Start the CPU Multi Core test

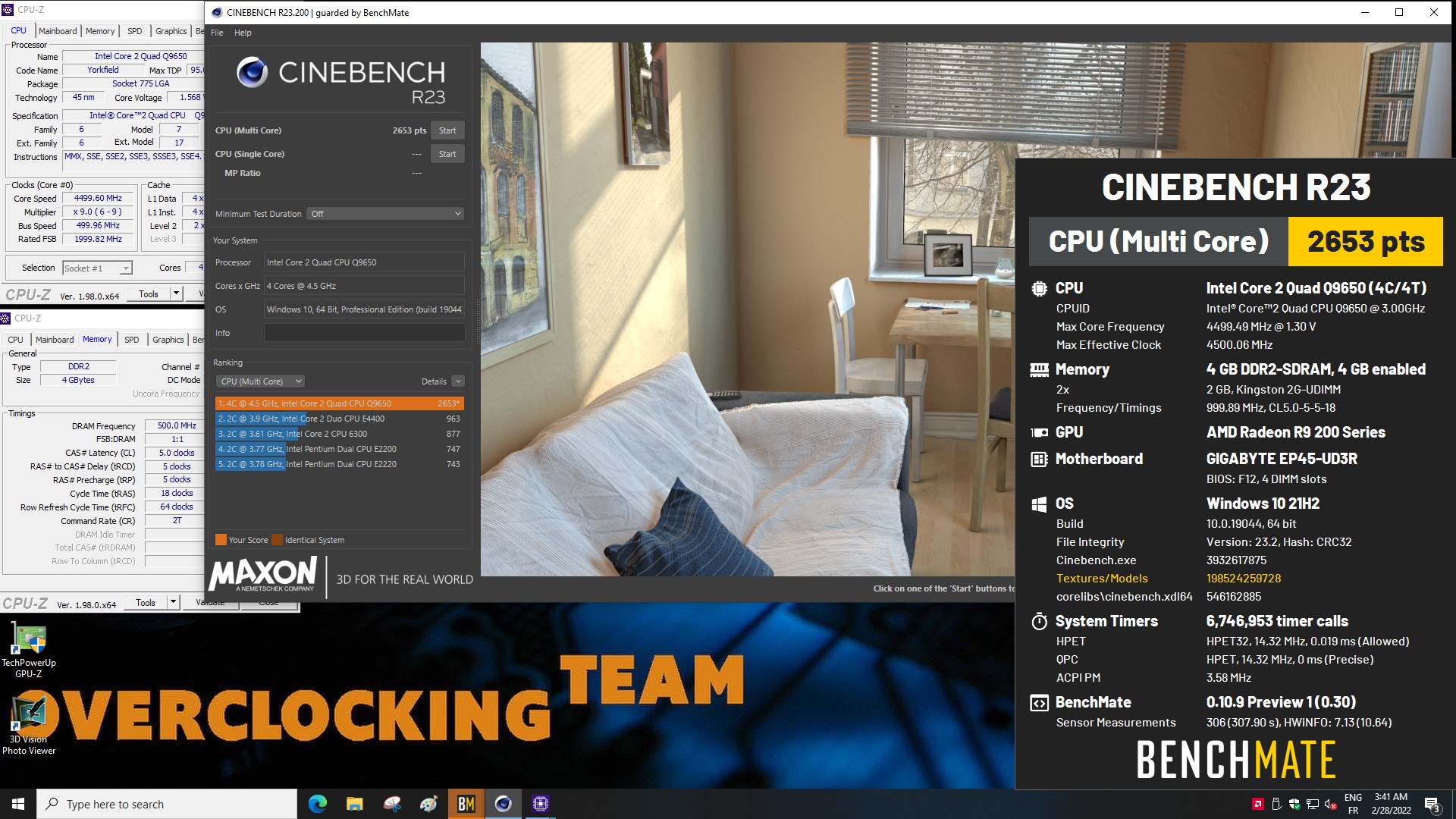[x=447, y=130]
